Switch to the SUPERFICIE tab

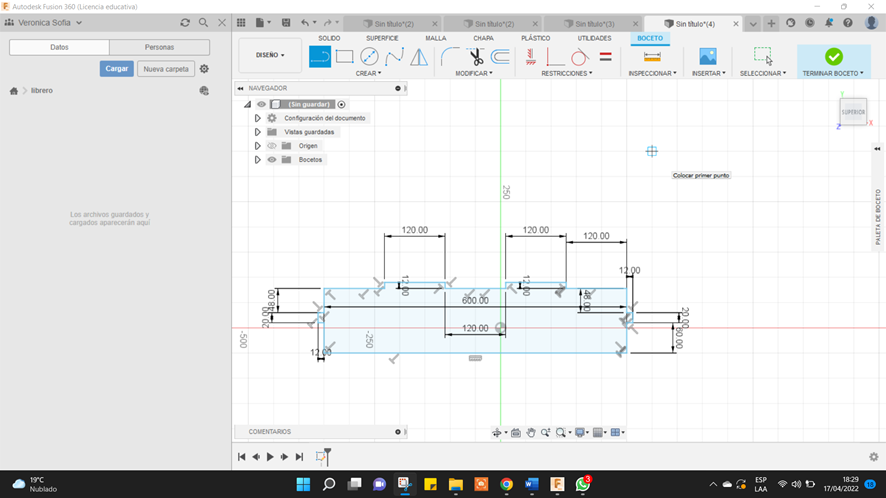[382, 38]
